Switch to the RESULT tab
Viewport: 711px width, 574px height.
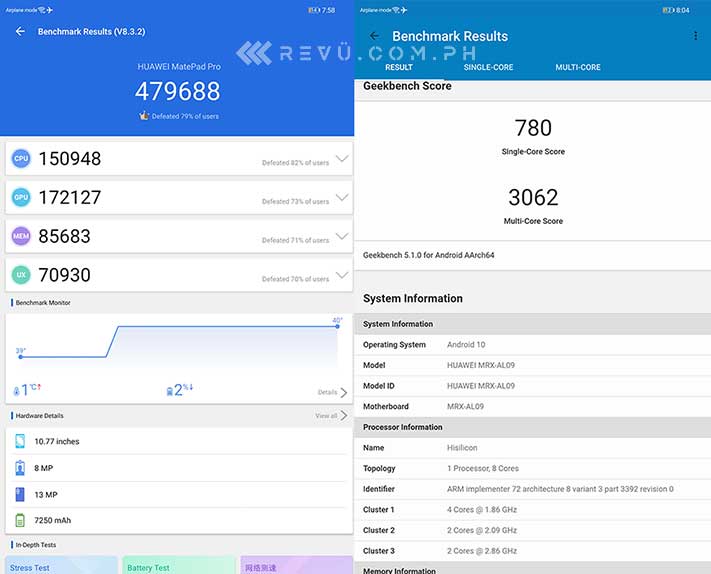pyautogui.click(x=399, y=67)
